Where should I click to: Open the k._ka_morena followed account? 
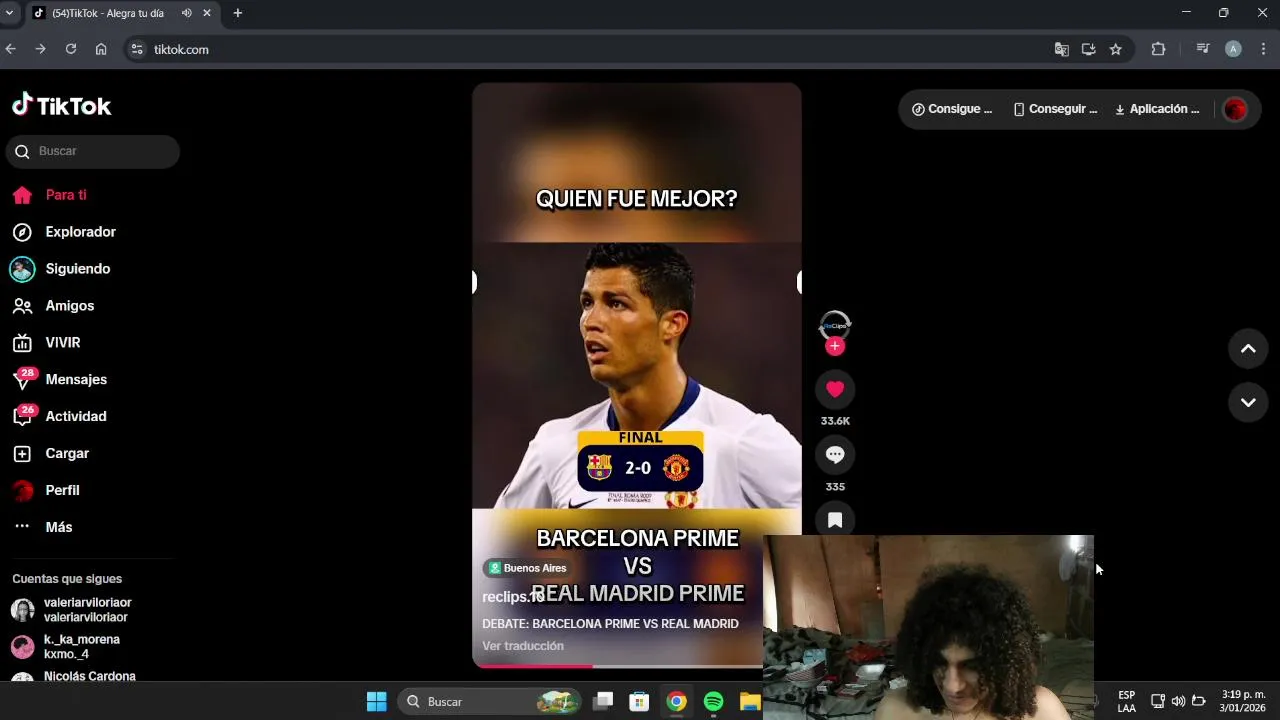66,647
